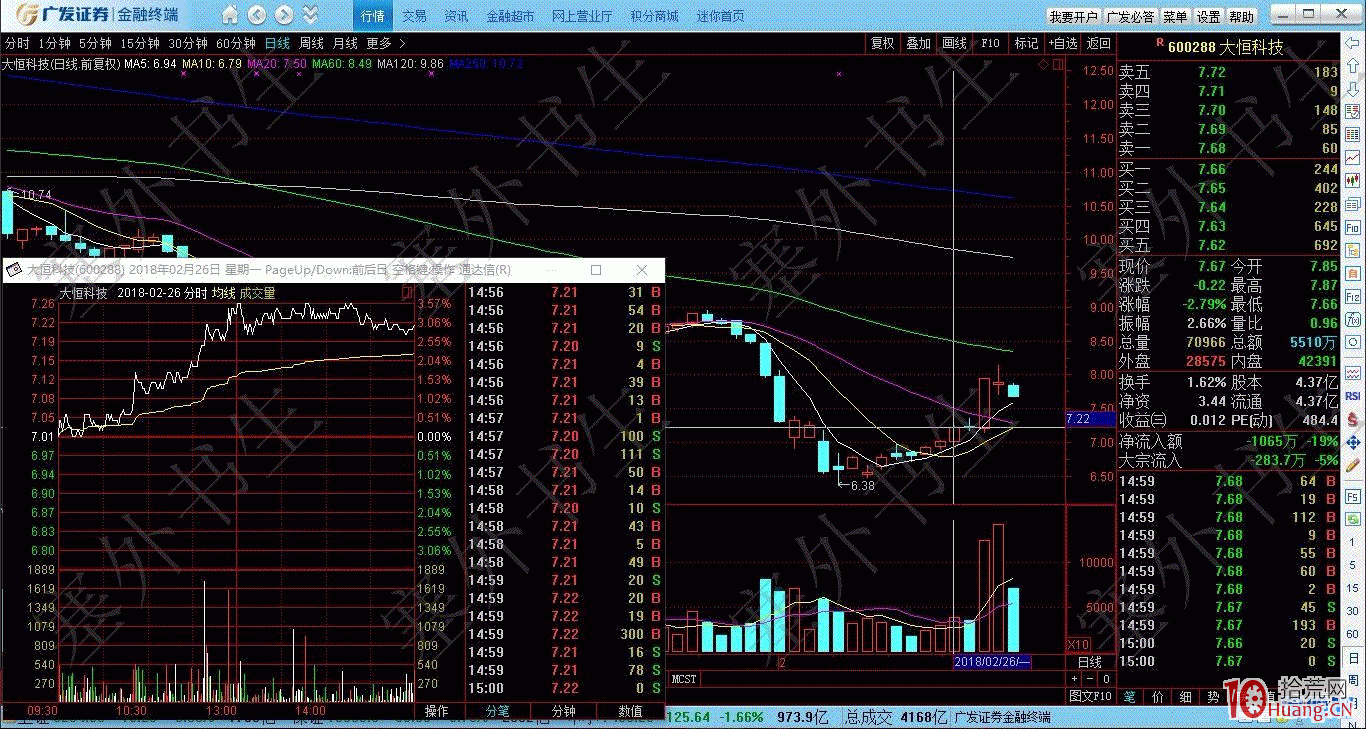Click the red R badge beside 600288
Image resolution: width=1366 pixels, height=729 pixels.
[x=1160, y=43]
